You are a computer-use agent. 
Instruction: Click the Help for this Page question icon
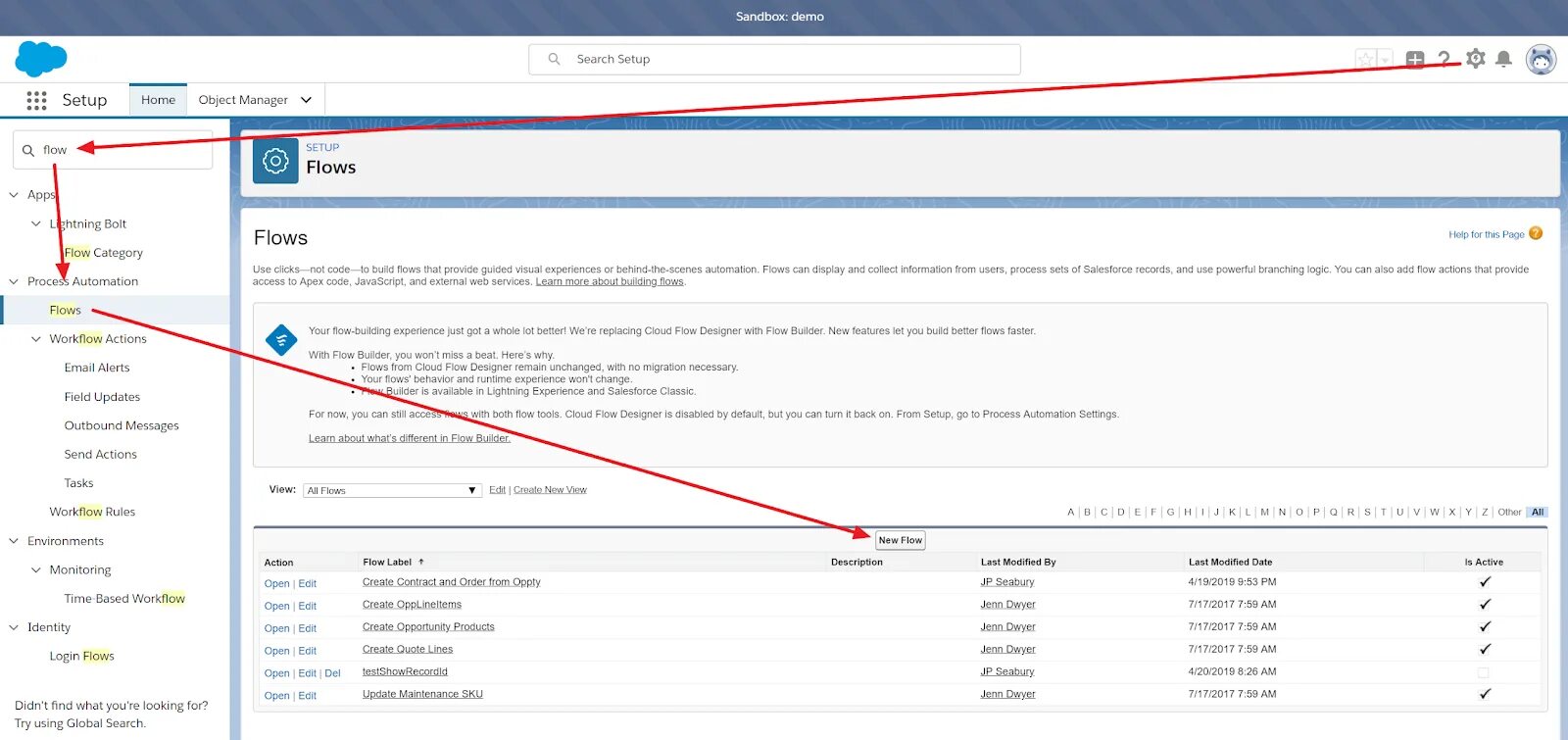(1536, 233)
